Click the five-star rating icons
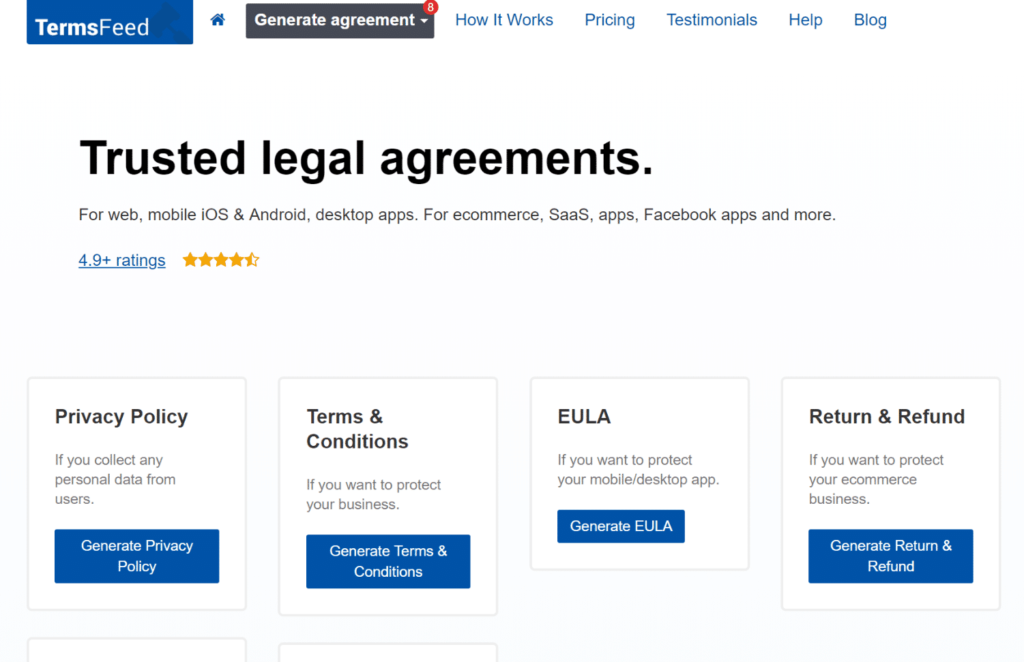 [x=220, y=260]
